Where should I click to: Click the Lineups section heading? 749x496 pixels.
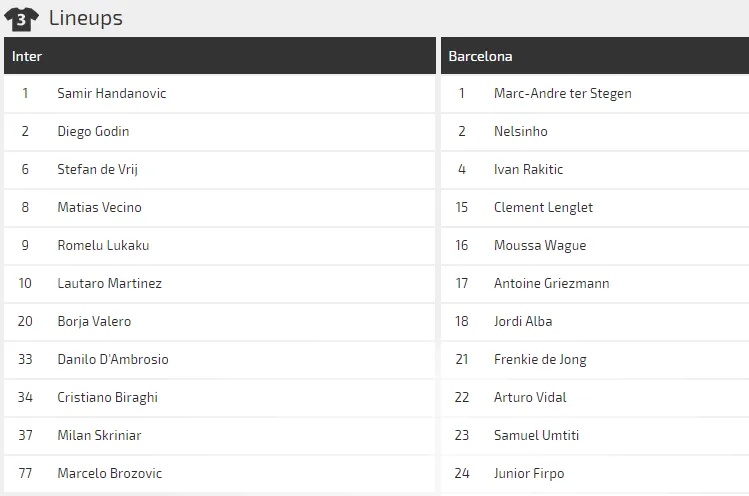(86, 18)
